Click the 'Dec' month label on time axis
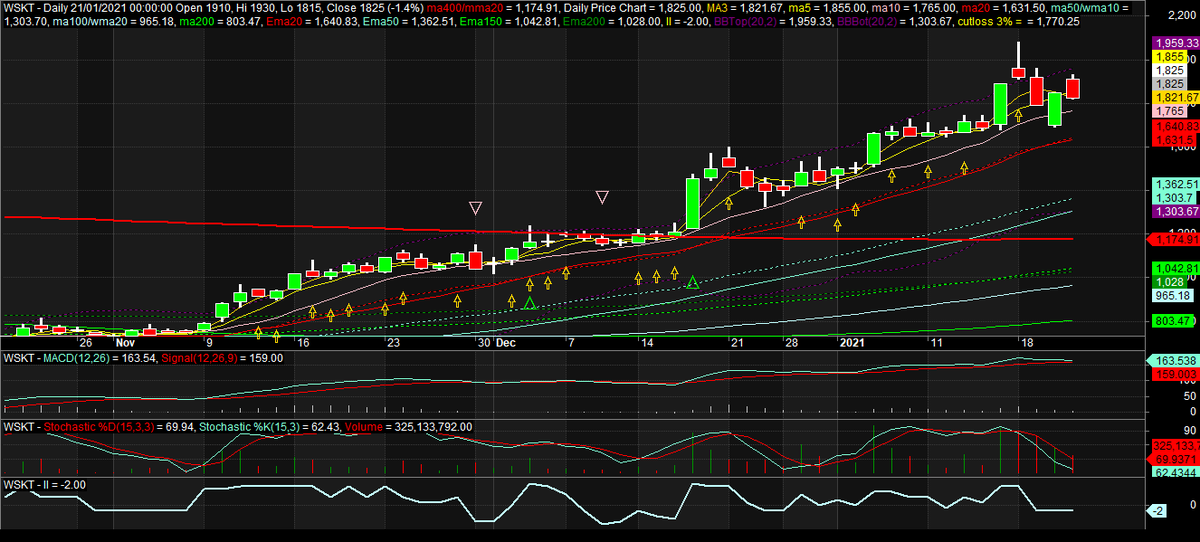Image resolution: width=1200 pixels, height=542 pixels. point(506,342)
